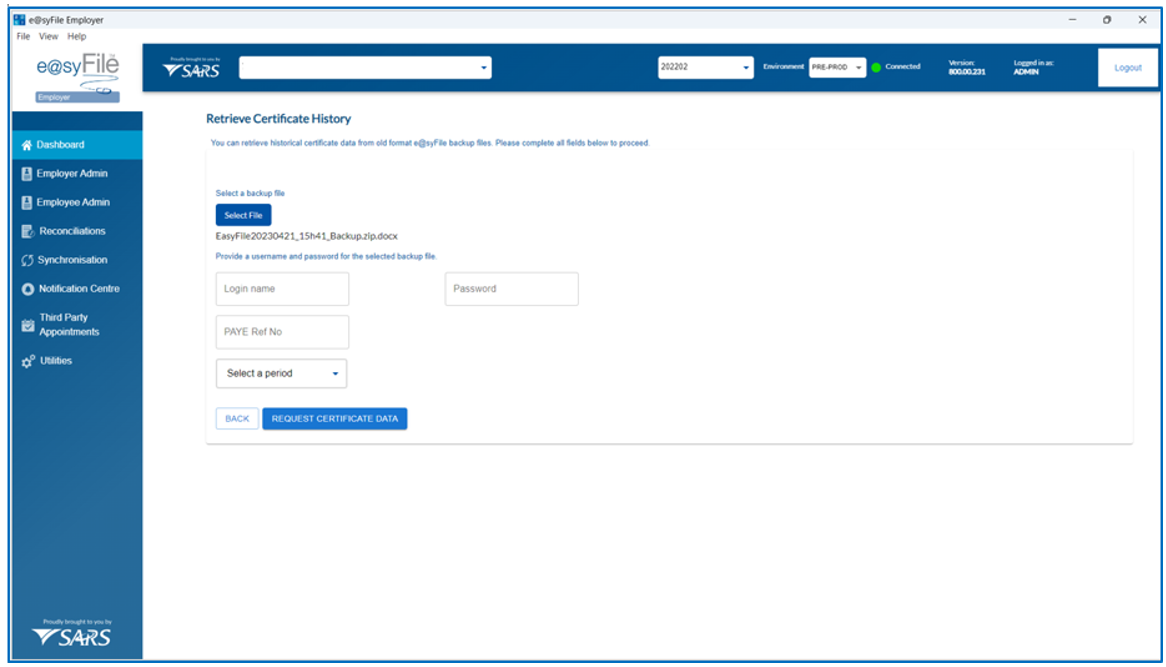
Task: Click the Logout button
Action: tap(1127, 68)
